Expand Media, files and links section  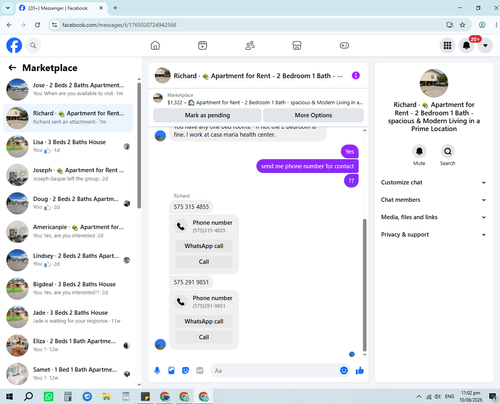[433, 217]
